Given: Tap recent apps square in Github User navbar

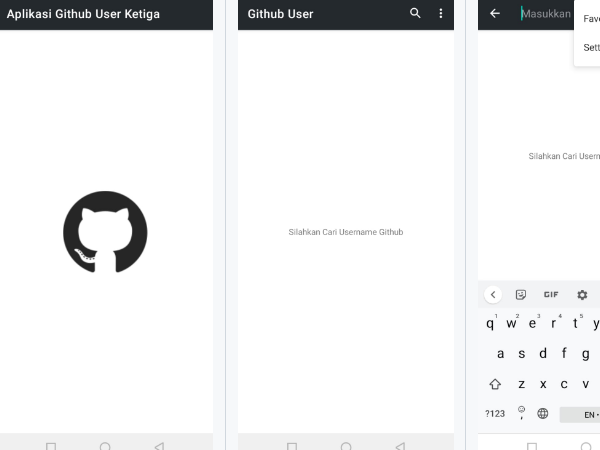Looking at the screenshot, I should click(292, 446).
